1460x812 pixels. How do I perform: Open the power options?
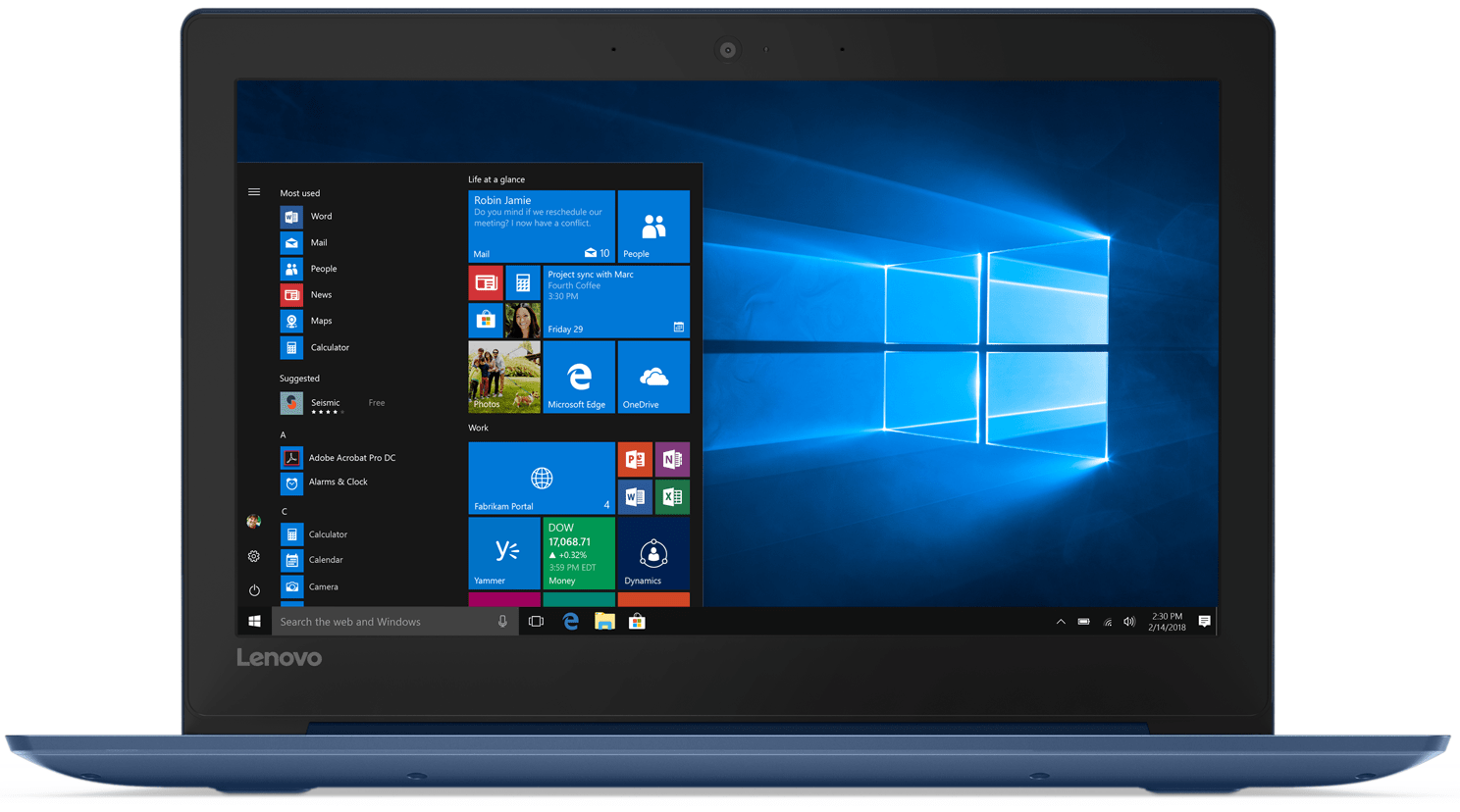253,589
